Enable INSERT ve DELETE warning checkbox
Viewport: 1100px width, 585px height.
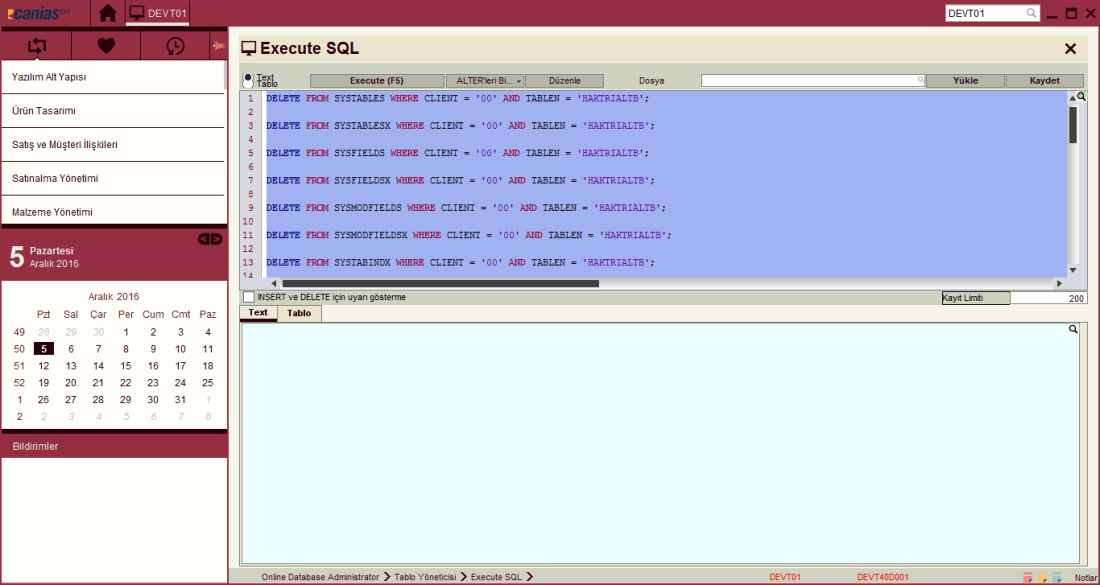[249, 297]
